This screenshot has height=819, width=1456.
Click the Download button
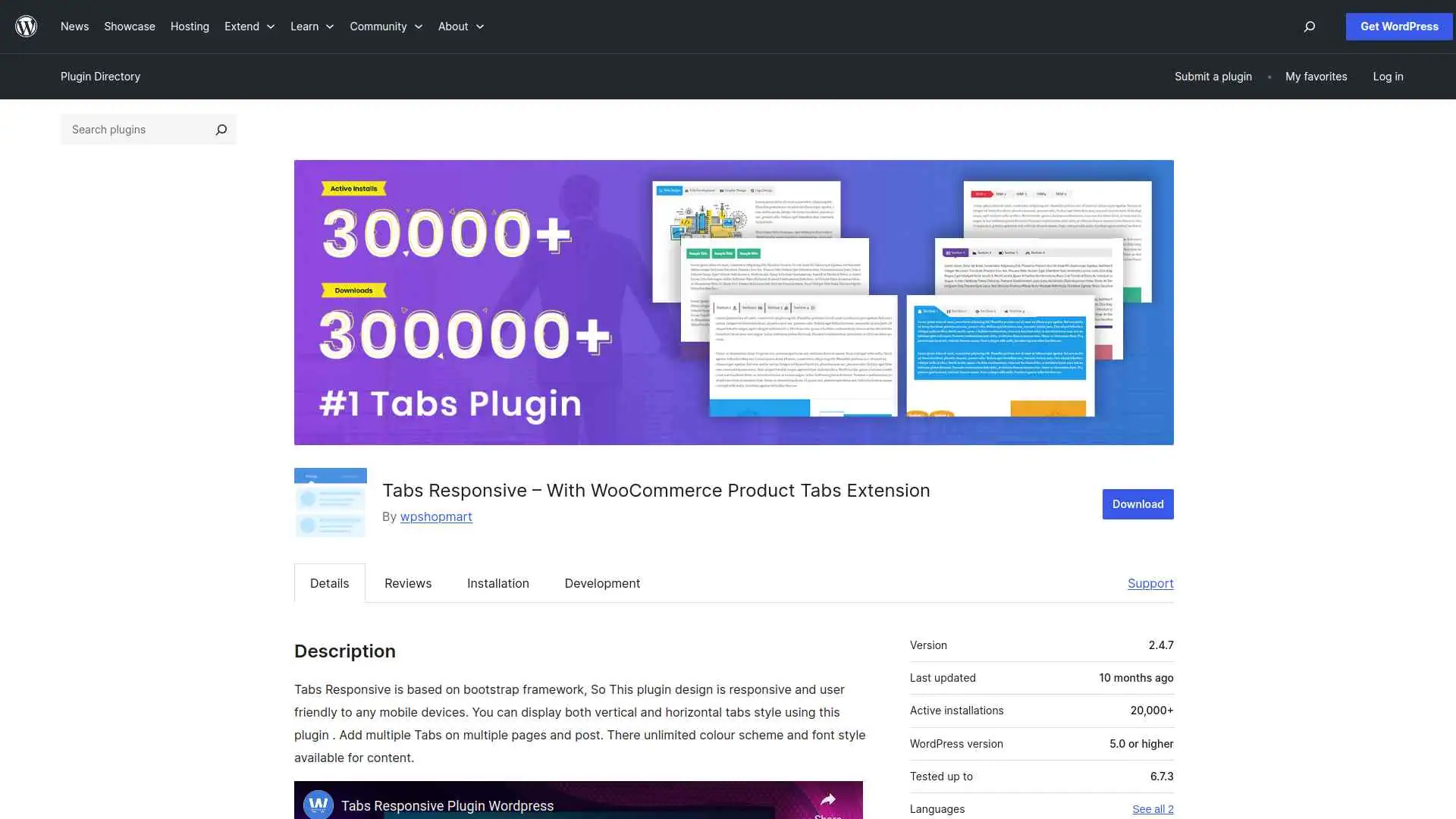click(1137, 504)
